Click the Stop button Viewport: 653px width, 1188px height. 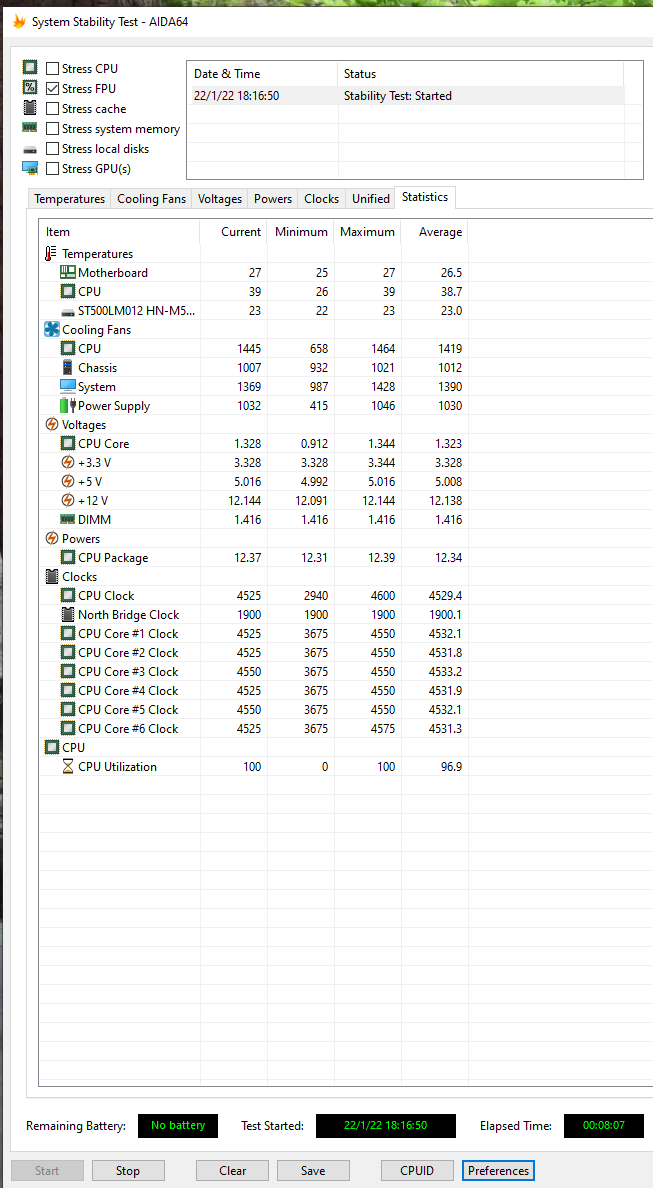[128, 1171]
